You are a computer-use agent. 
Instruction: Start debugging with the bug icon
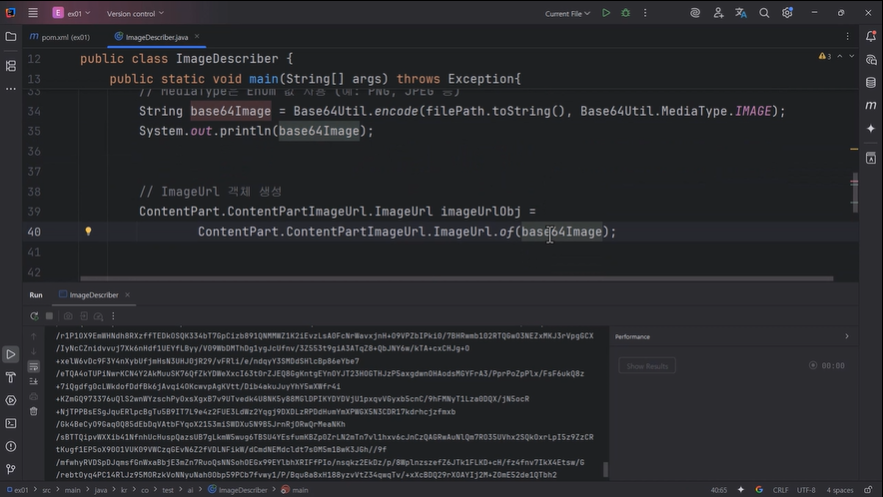(x=626, y=13)
